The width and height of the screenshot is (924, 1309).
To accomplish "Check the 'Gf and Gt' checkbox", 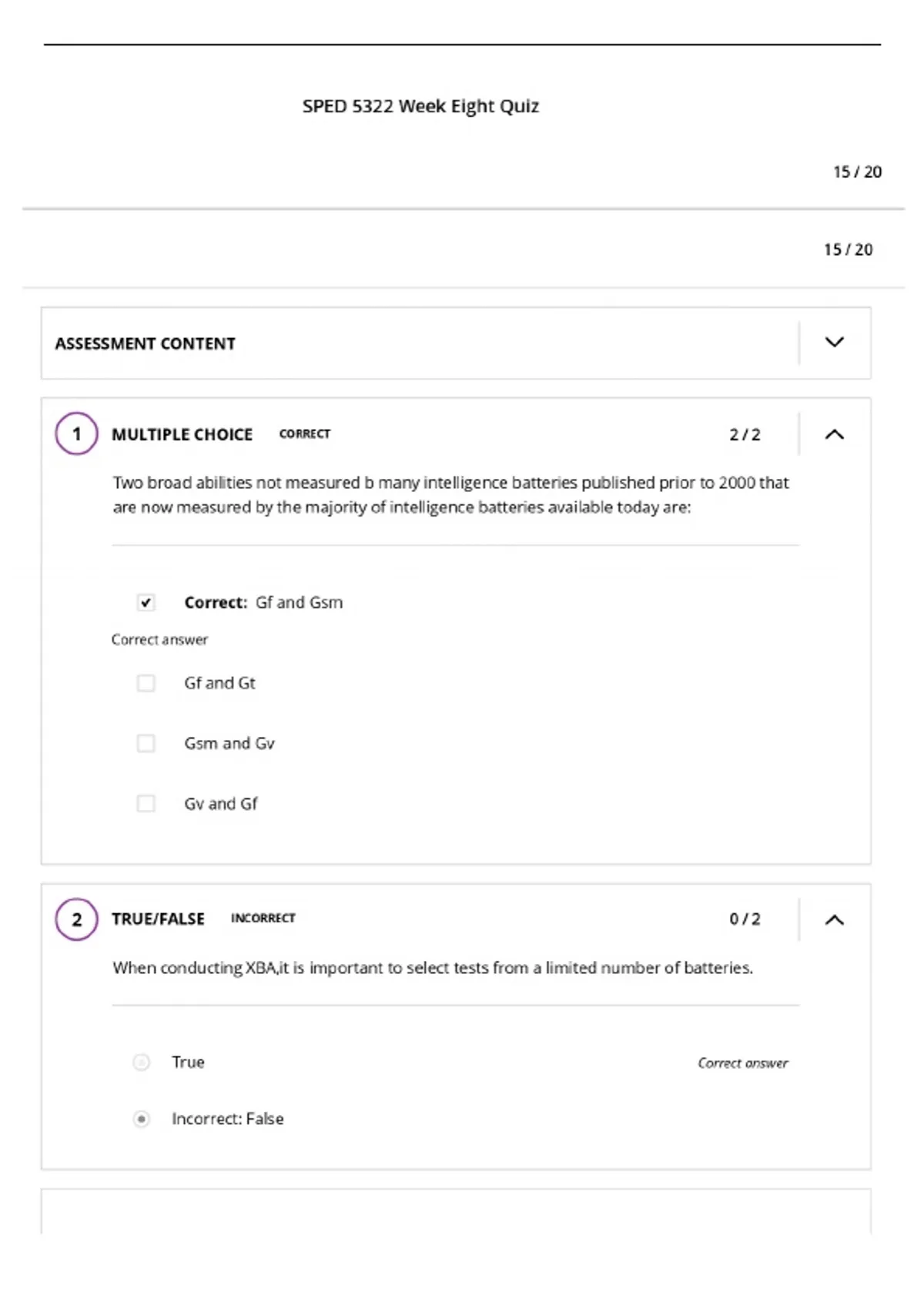I will pos(146,683).
